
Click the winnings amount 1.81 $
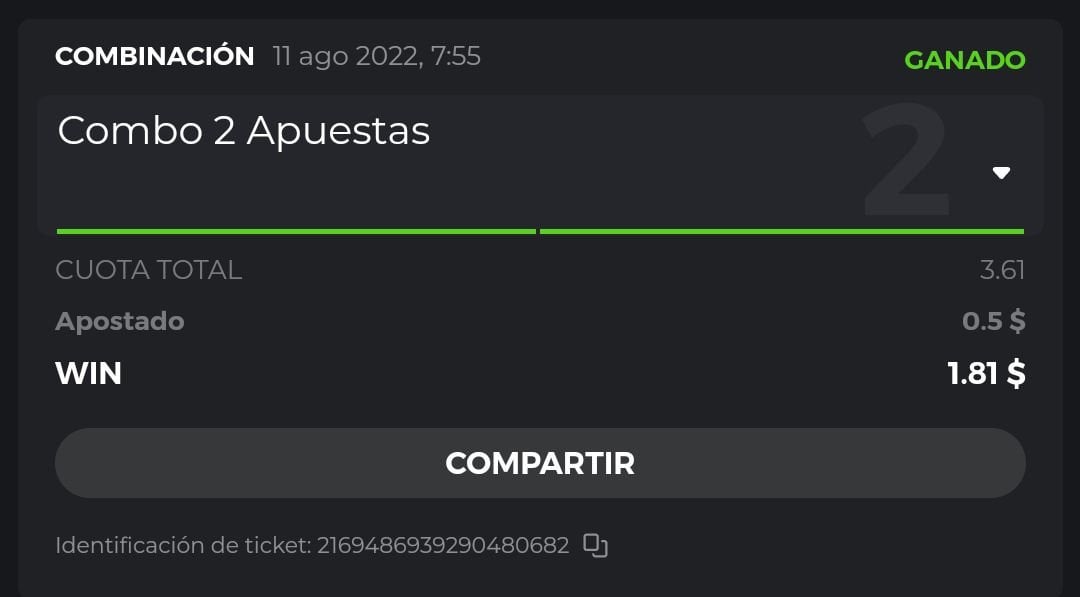pyautogui.click(x=986, y=373)
